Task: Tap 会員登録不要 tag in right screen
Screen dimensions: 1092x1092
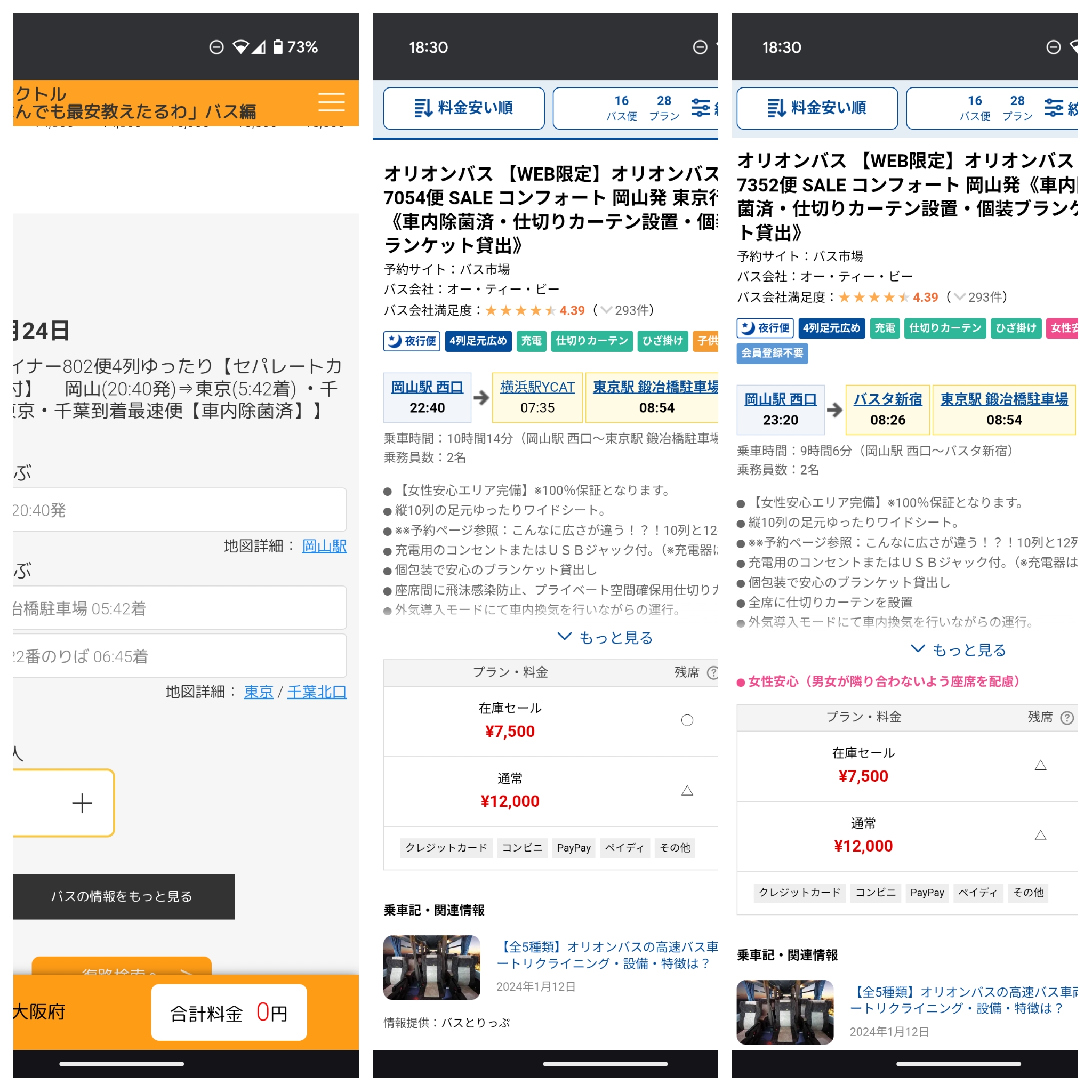Action: 773,354
